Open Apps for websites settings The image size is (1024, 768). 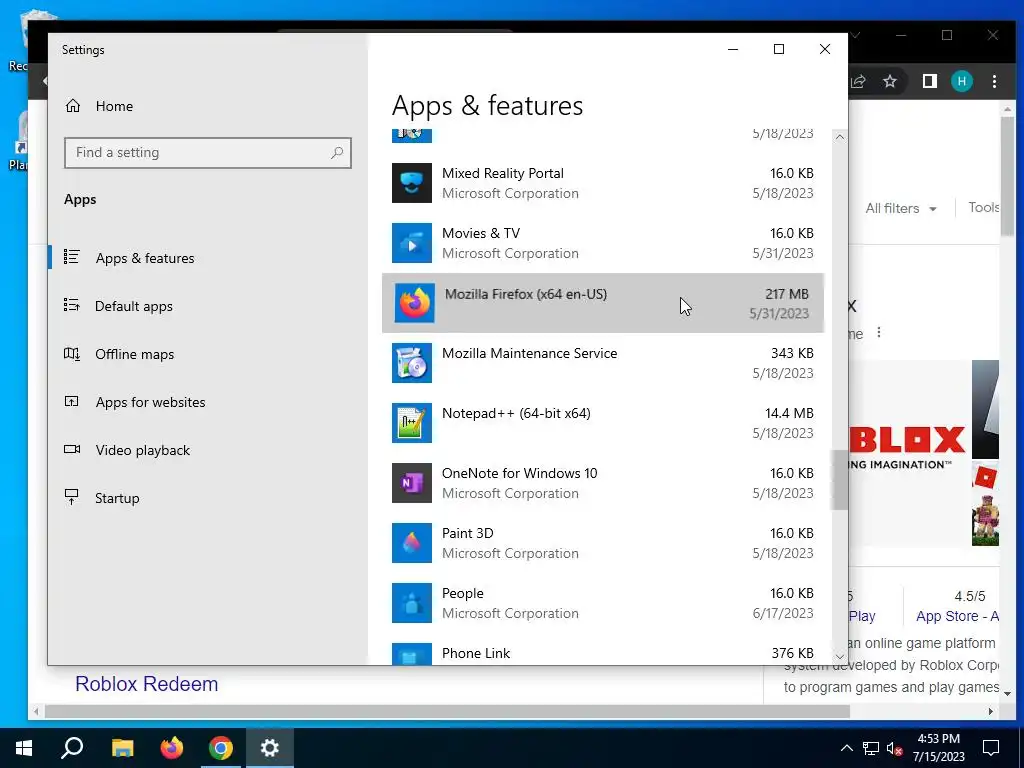135,402
